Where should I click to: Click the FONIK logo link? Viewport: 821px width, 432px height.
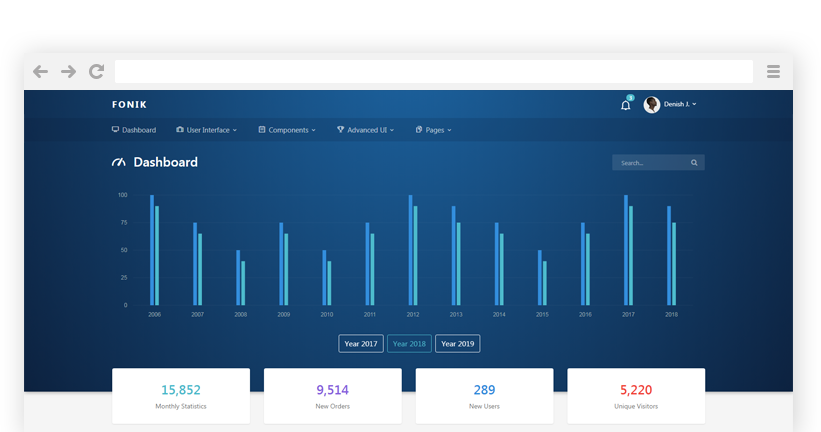tap(129, 104)
